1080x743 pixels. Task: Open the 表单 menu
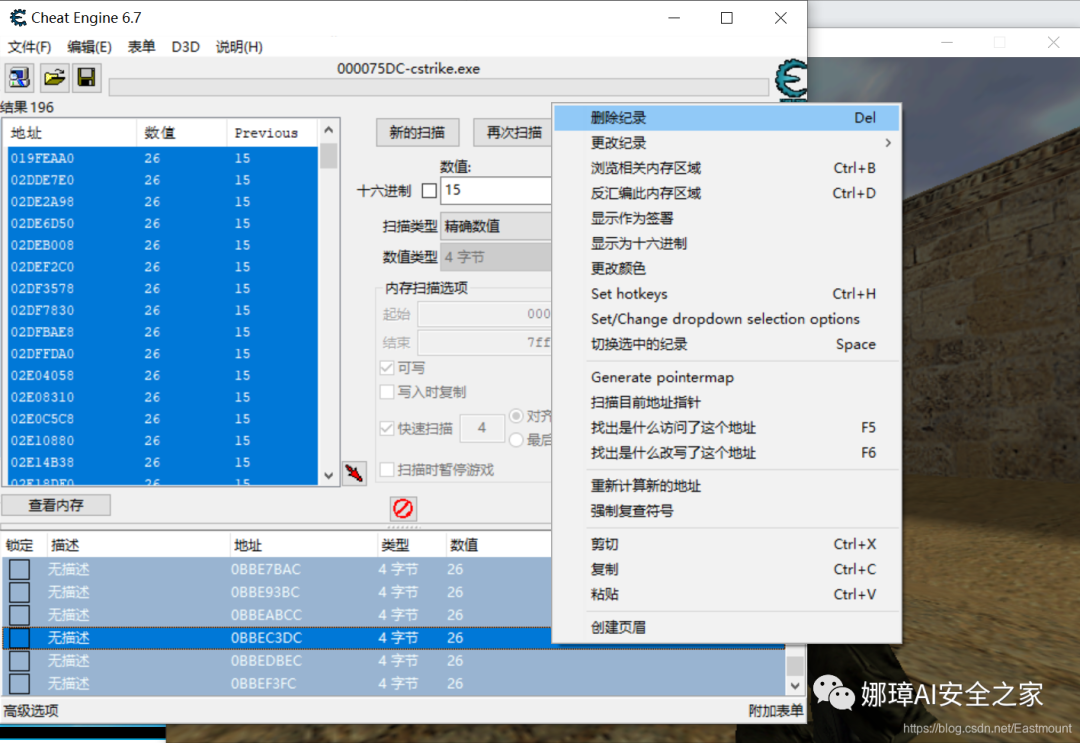[x=141, y=47]
